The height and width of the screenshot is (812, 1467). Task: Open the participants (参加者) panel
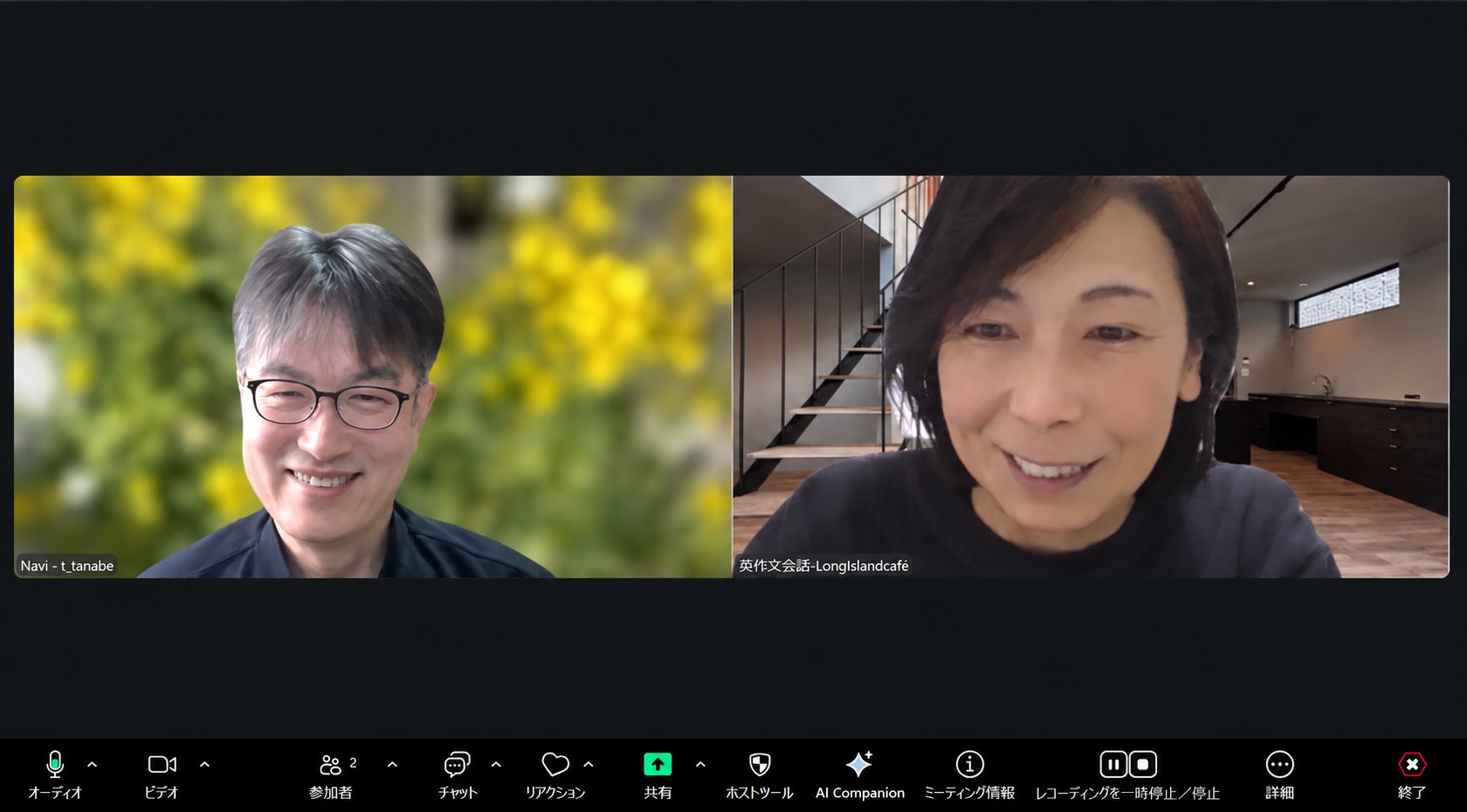pos(332,775)
